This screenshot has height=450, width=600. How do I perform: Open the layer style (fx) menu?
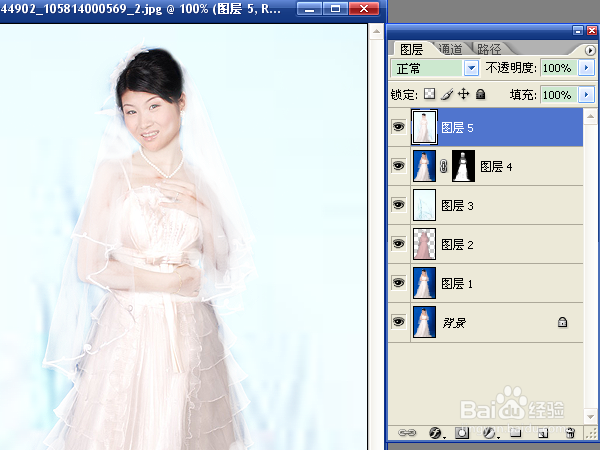click(435, 433)
